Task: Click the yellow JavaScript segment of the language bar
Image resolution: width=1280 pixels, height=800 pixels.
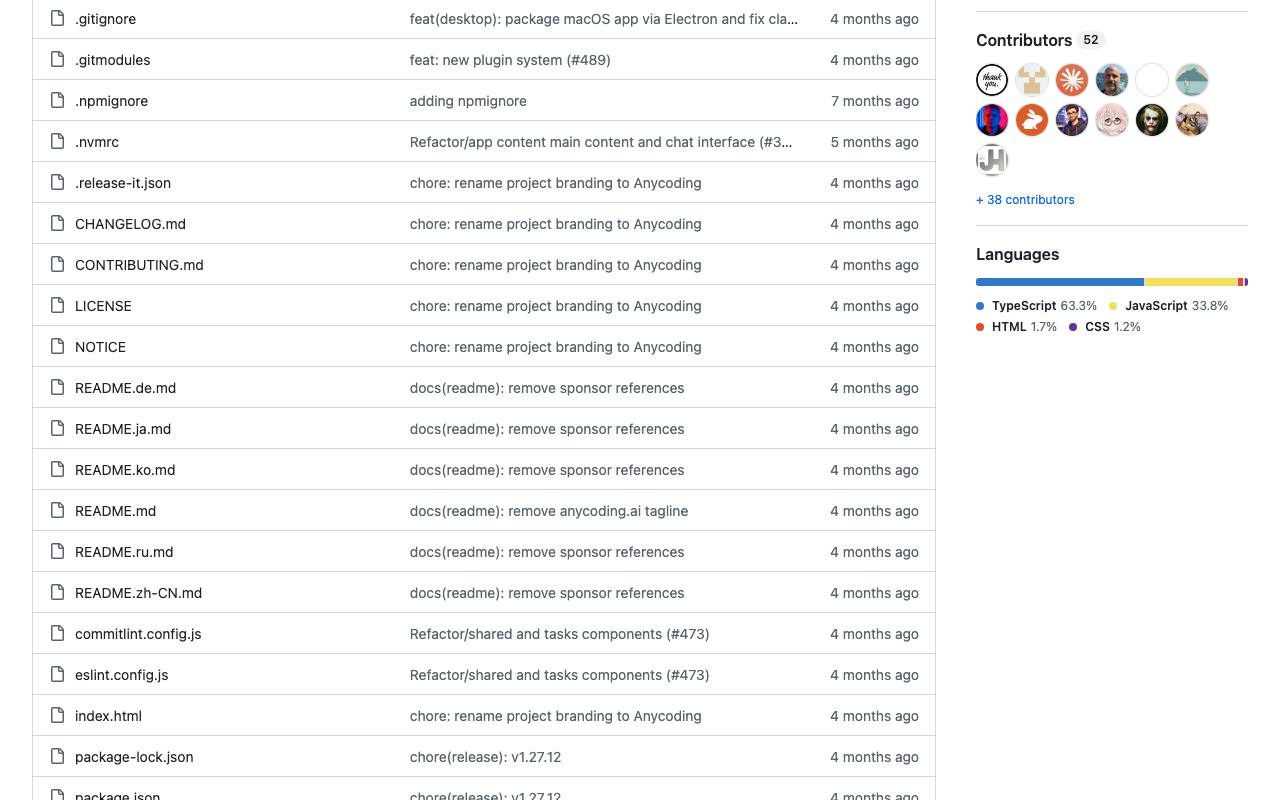Action: pyautogui.click(x=1191, y=282)
